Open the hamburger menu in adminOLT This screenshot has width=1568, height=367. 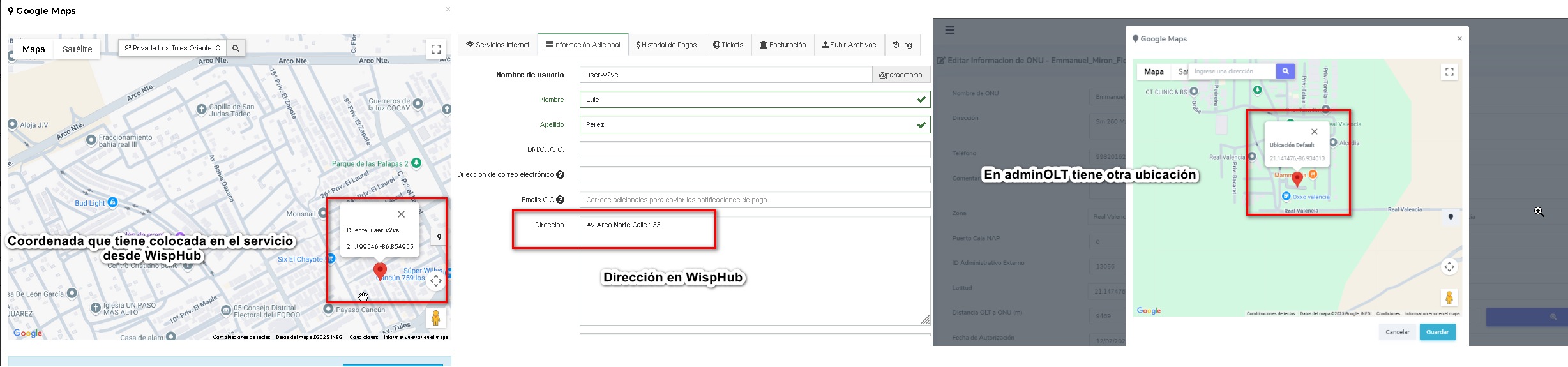tap(950, 30)
